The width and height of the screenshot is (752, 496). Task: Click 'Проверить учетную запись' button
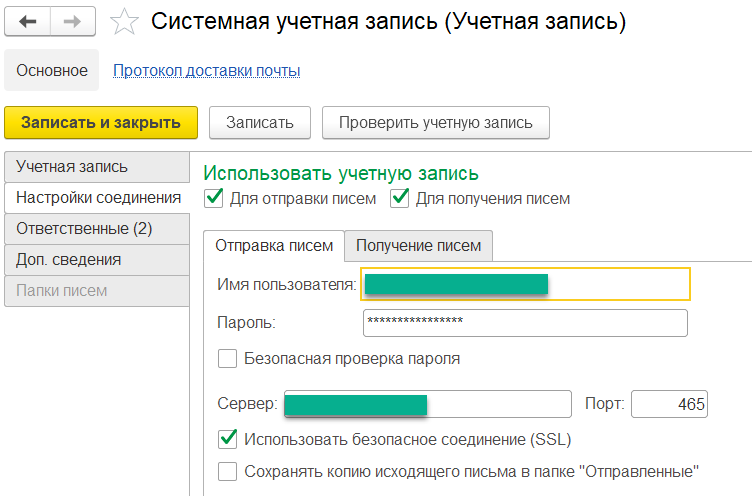point(435,123)
